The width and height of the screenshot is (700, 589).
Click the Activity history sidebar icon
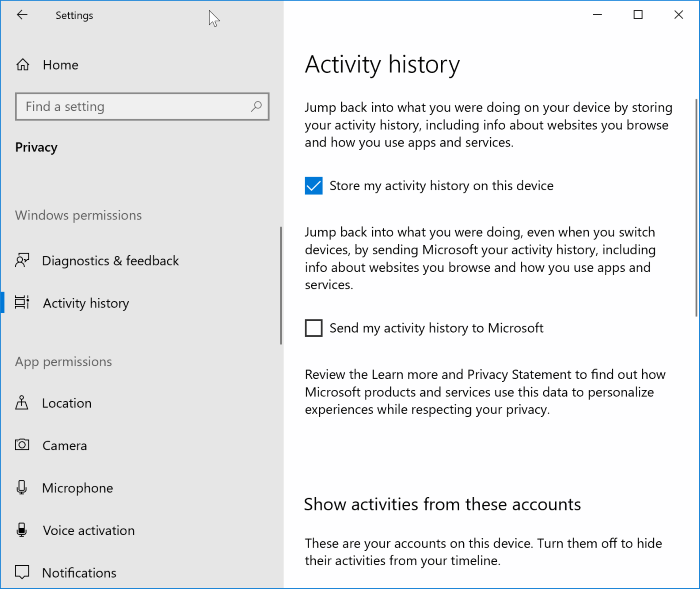22,303
